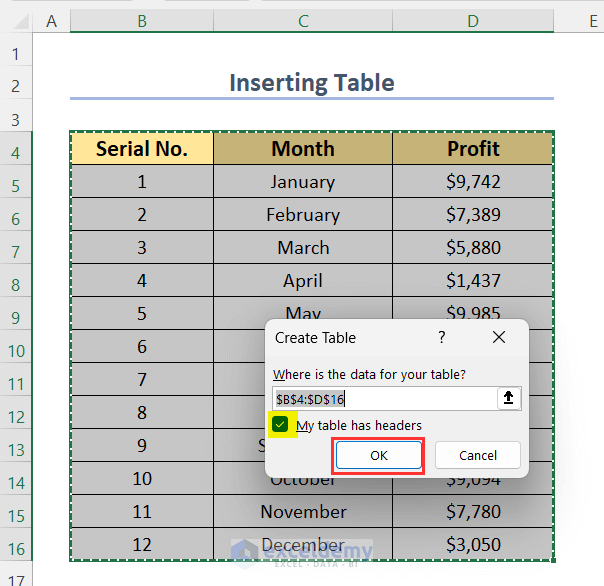
Task: Click the 'Month' header cell
Action: 303,149
